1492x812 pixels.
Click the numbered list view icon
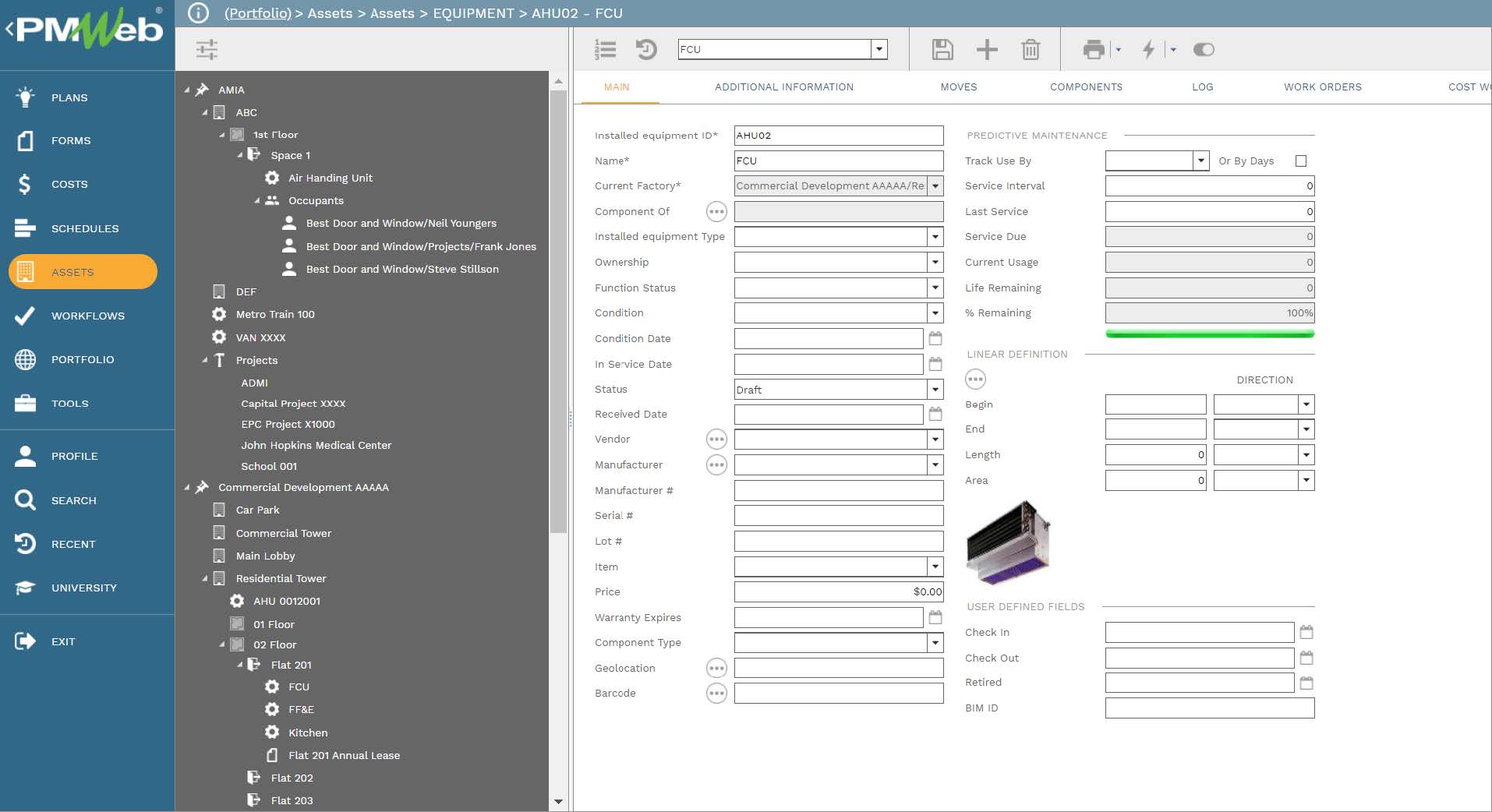606,50
